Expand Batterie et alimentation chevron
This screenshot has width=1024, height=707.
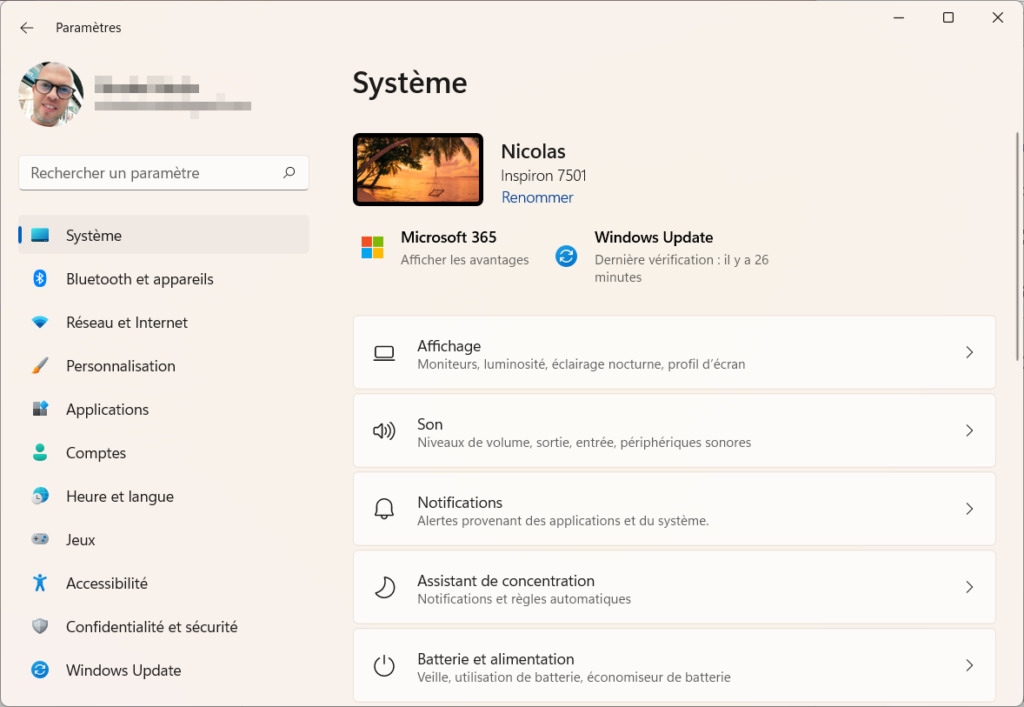[969, 665]
